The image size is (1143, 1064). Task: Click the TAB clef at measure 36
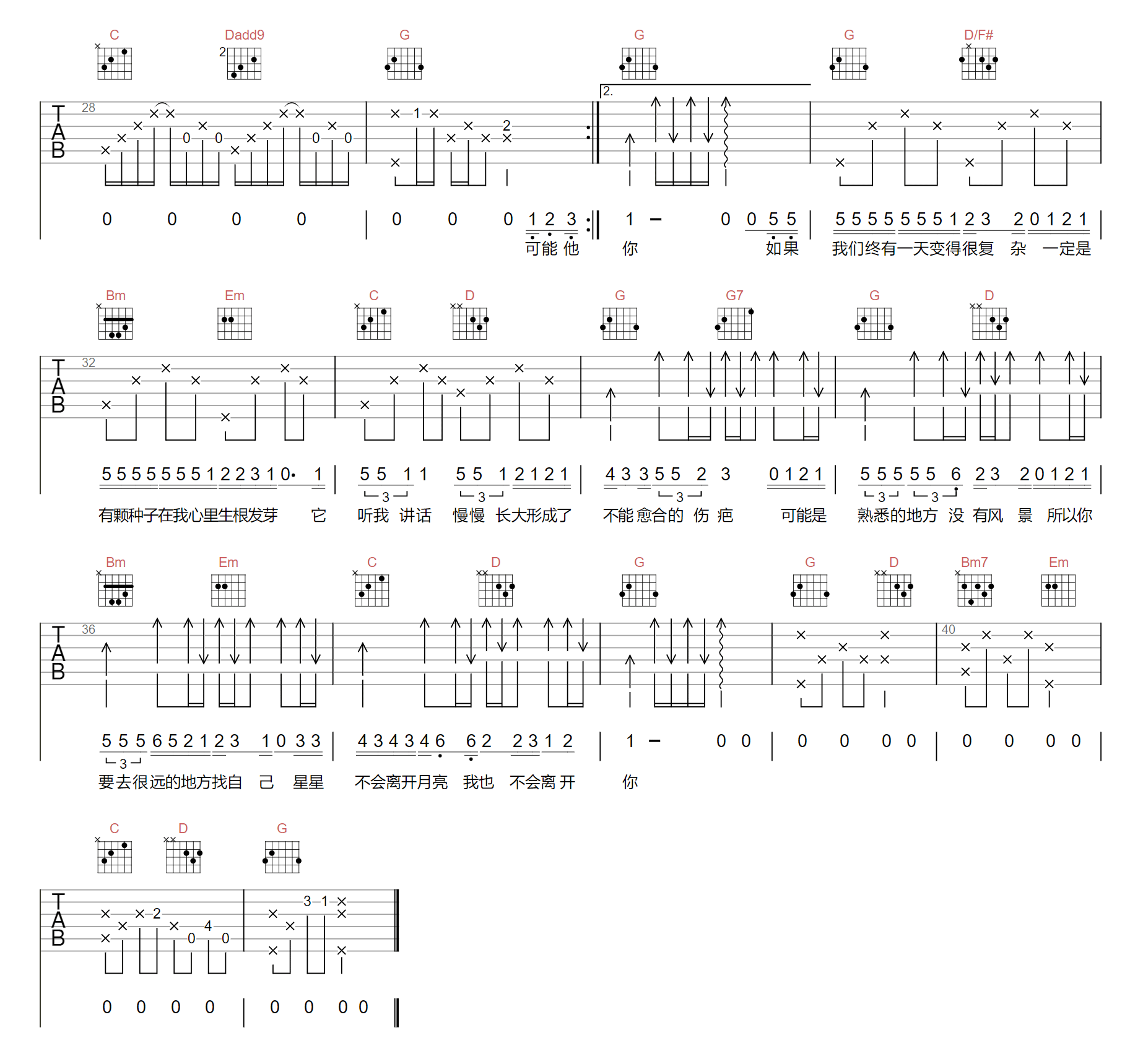[x=58, y=653]
